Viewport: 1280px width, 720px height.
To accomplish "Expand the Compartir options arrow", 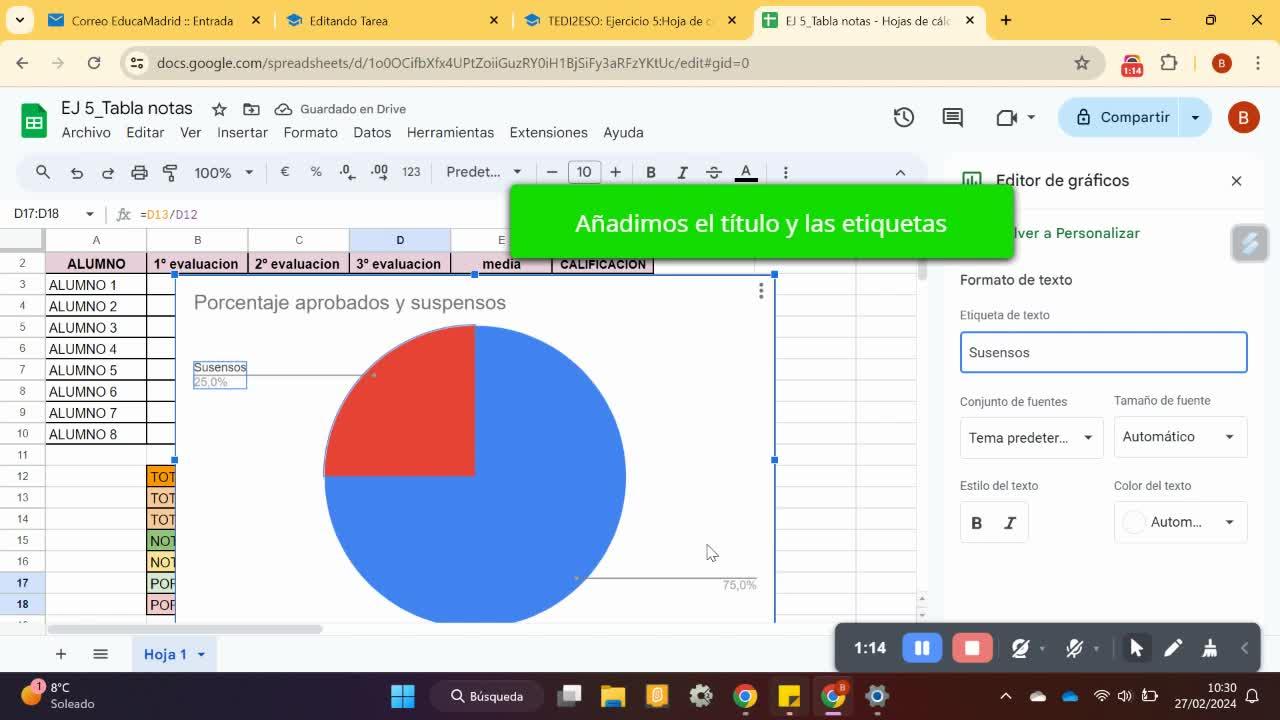I will point(1195,117).
